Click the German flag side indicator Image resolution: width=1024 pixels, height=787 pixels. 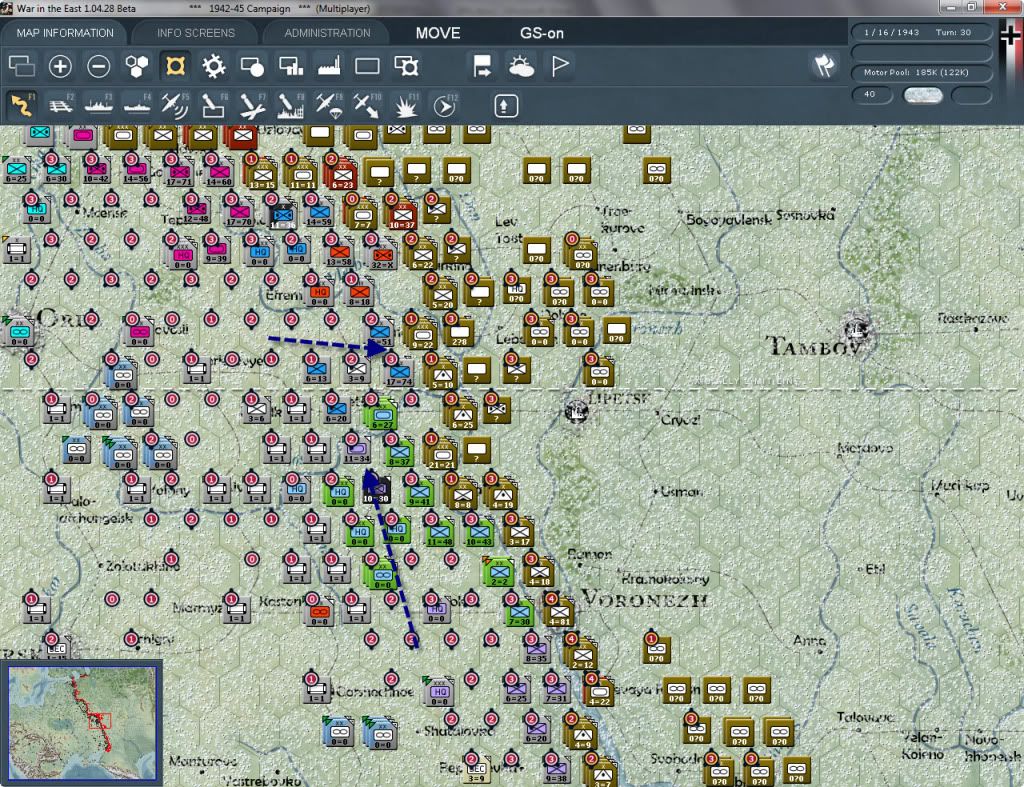click(x=1011, y=37)
